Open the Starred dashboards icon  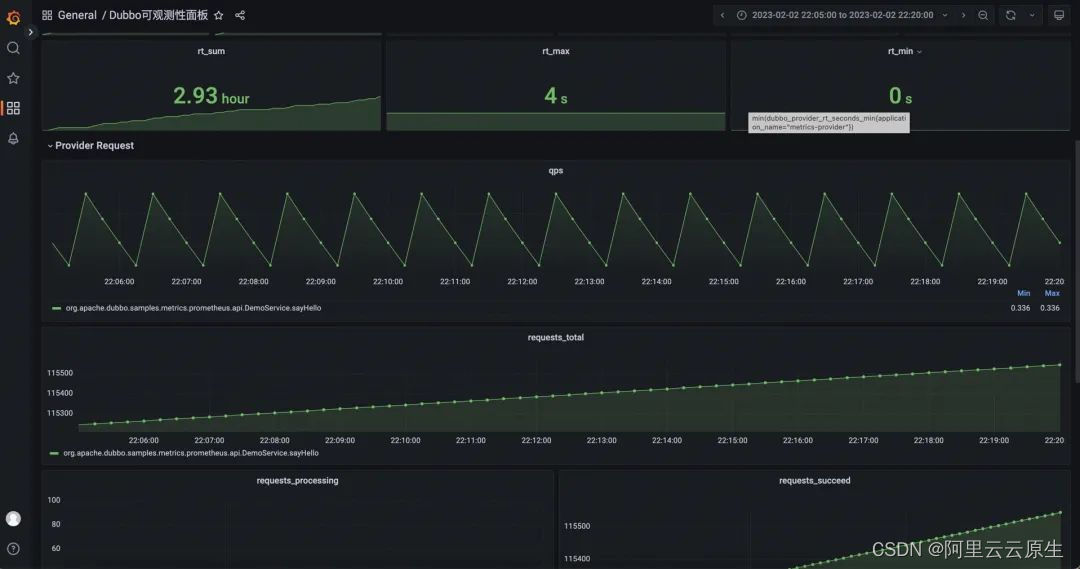pos(13,78)
